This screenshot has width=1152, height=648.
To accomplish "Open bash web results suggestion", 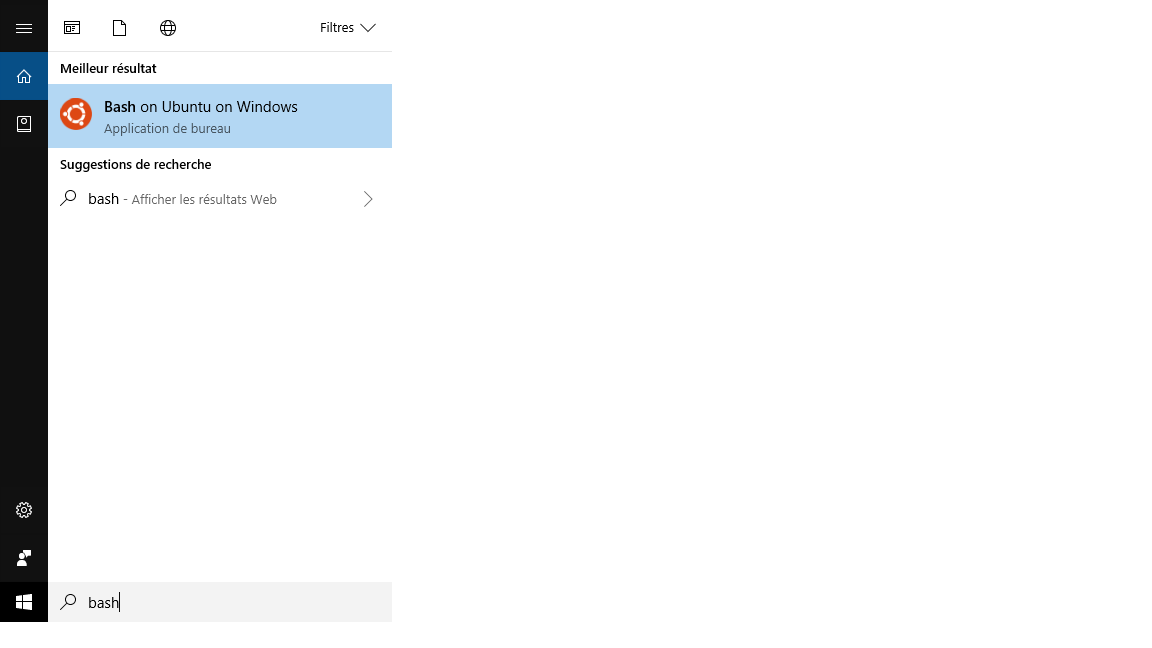I will 220,199.
